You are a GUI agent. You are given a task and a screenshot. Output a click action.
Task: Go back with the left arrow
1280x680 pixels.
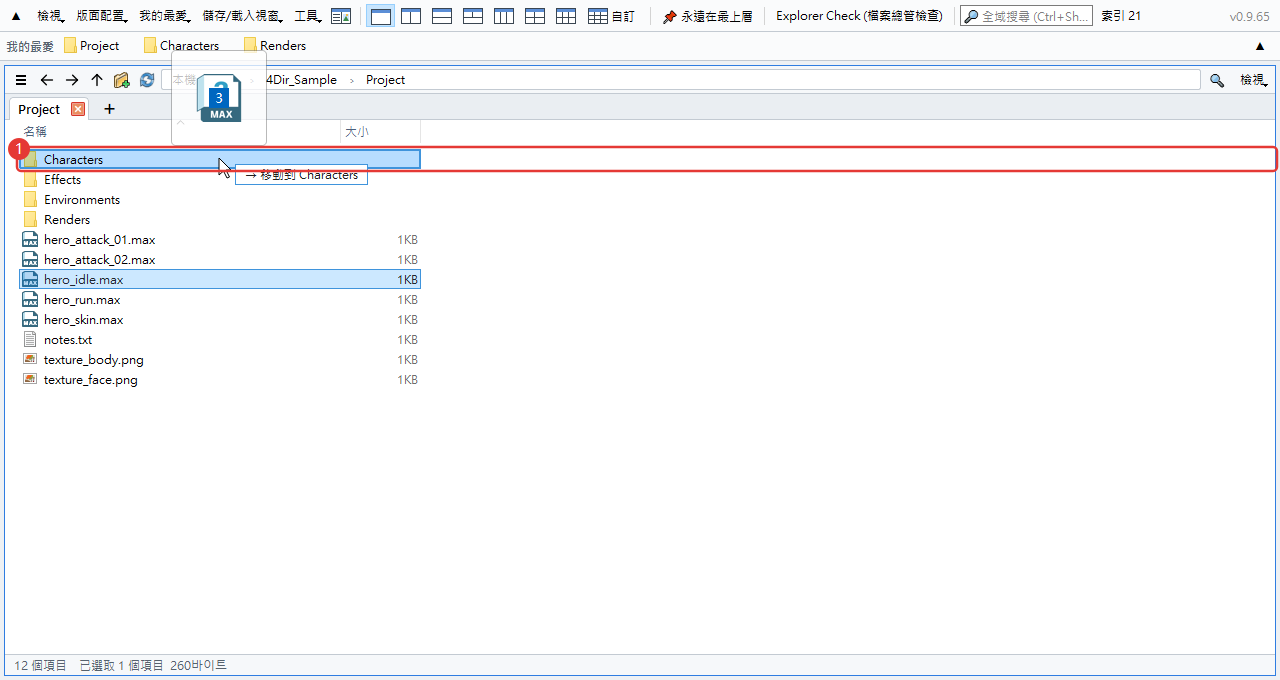point(46,80)
